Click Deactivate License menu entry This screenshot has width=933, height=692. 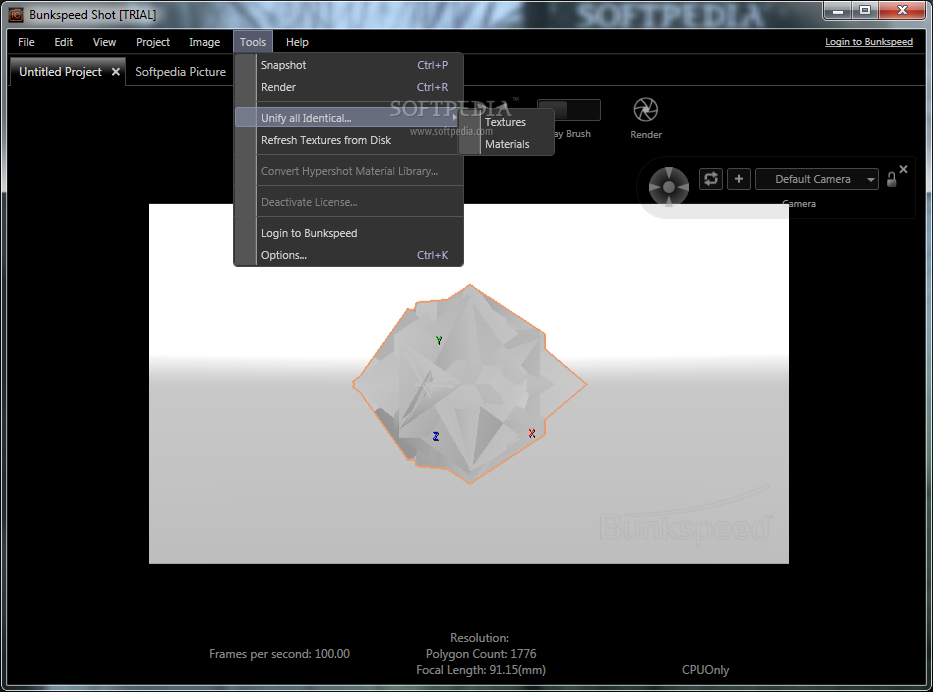pos(349,202)
